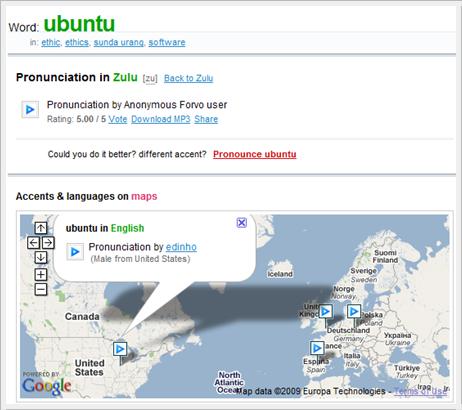Download MP3 of the pronunciation
462x410 pixels.
click(x=161, y=119)
